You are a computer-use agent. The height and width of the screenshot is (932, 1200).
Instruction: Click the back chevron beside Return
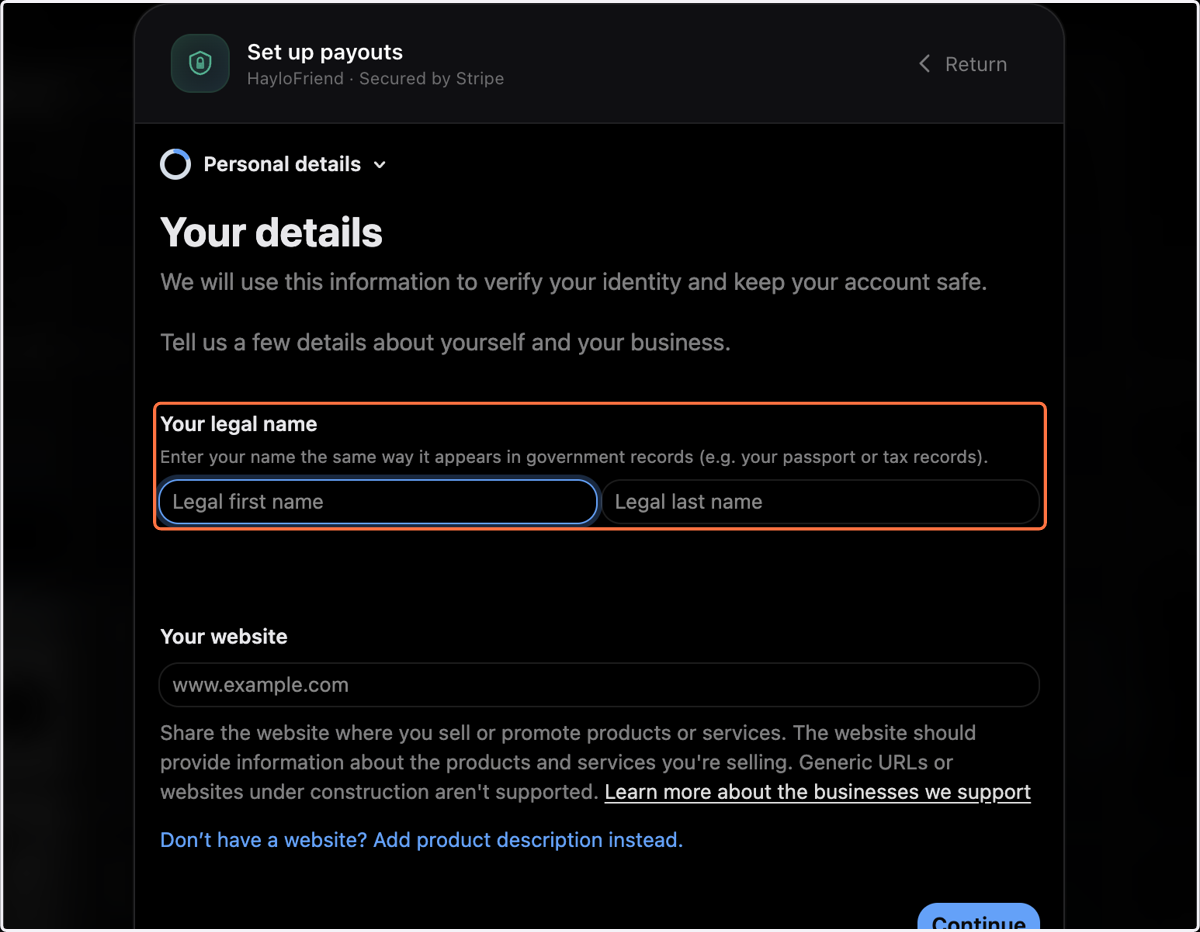[924, 64]
